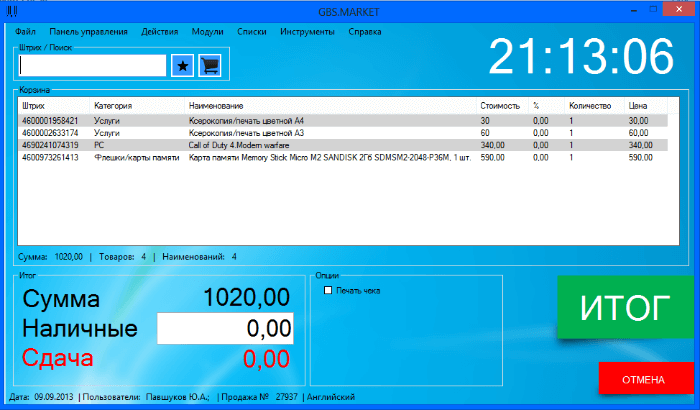Open the Инструменты menu

(307, 32)
